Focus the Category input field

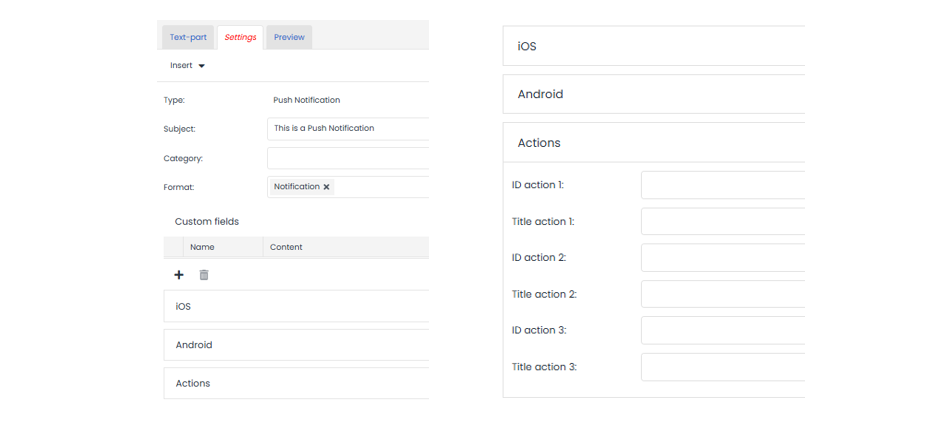[x=348, y=158]
